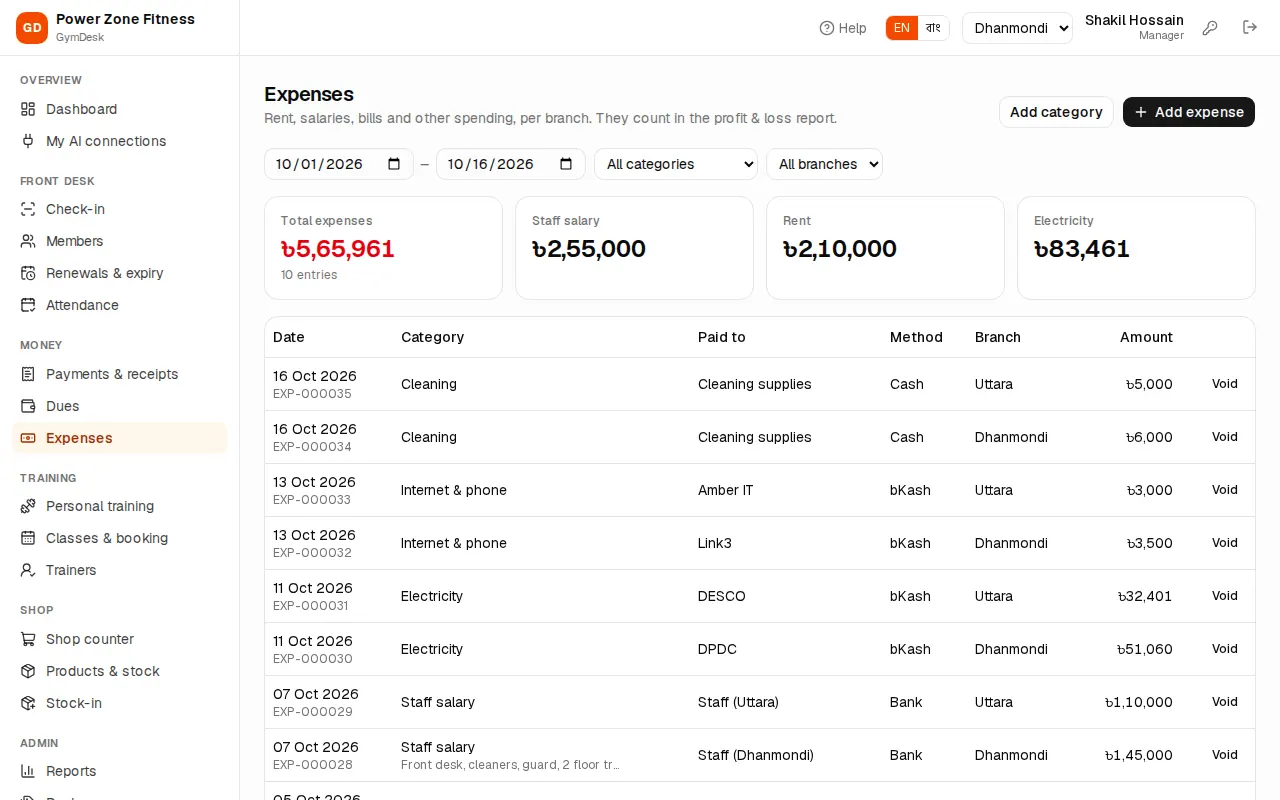Void expense EXP-000035
Image resolution: width=1280 pixels, height=800 pixels.
[x=1225, y=384]
